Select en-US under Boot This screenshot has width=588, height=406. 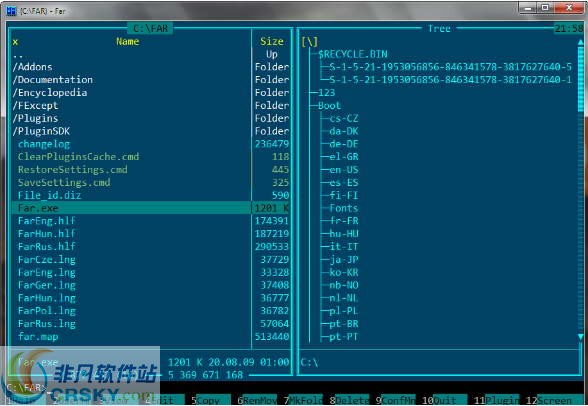(x=344, y=169)
